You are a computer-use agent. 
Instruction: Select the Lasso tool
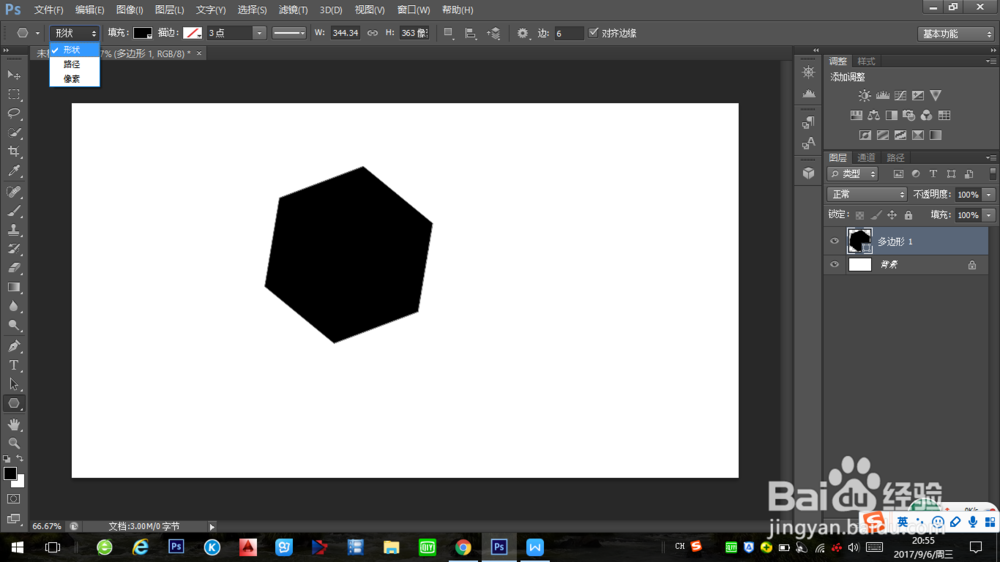[14, 113]
